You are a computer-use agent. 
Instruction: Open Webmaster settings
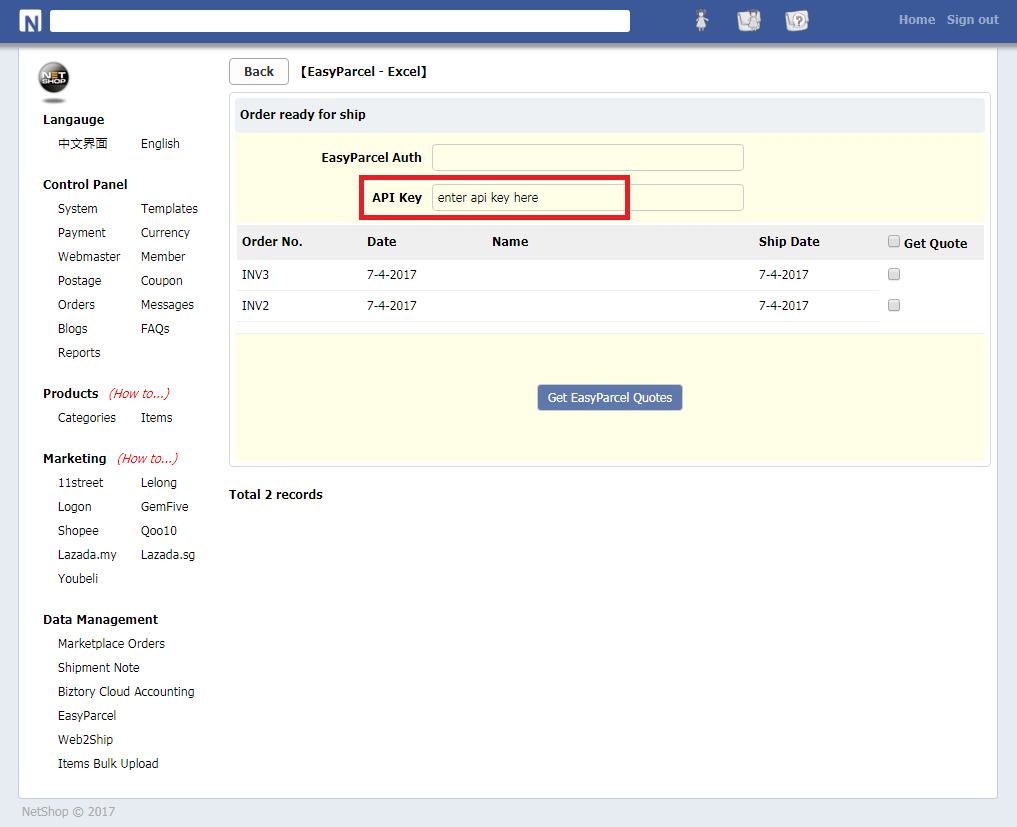click(x=89, y=256)
